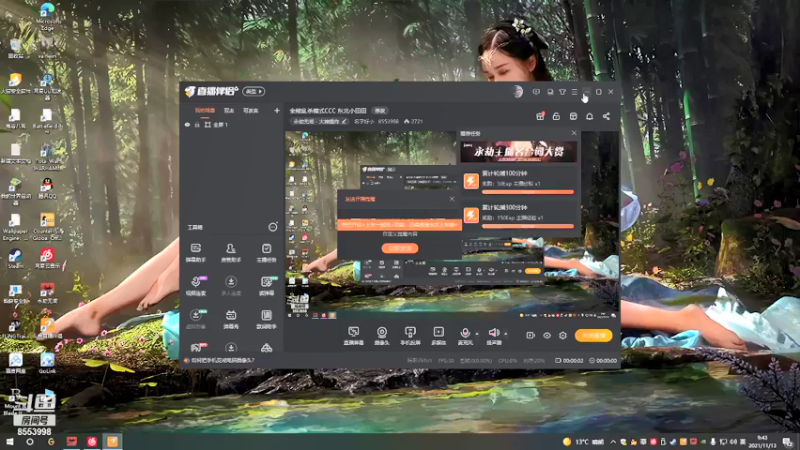The height and width of the screenshot is (450, 800).
Task: Open Steam desktop icon
Action: point(15,258)
